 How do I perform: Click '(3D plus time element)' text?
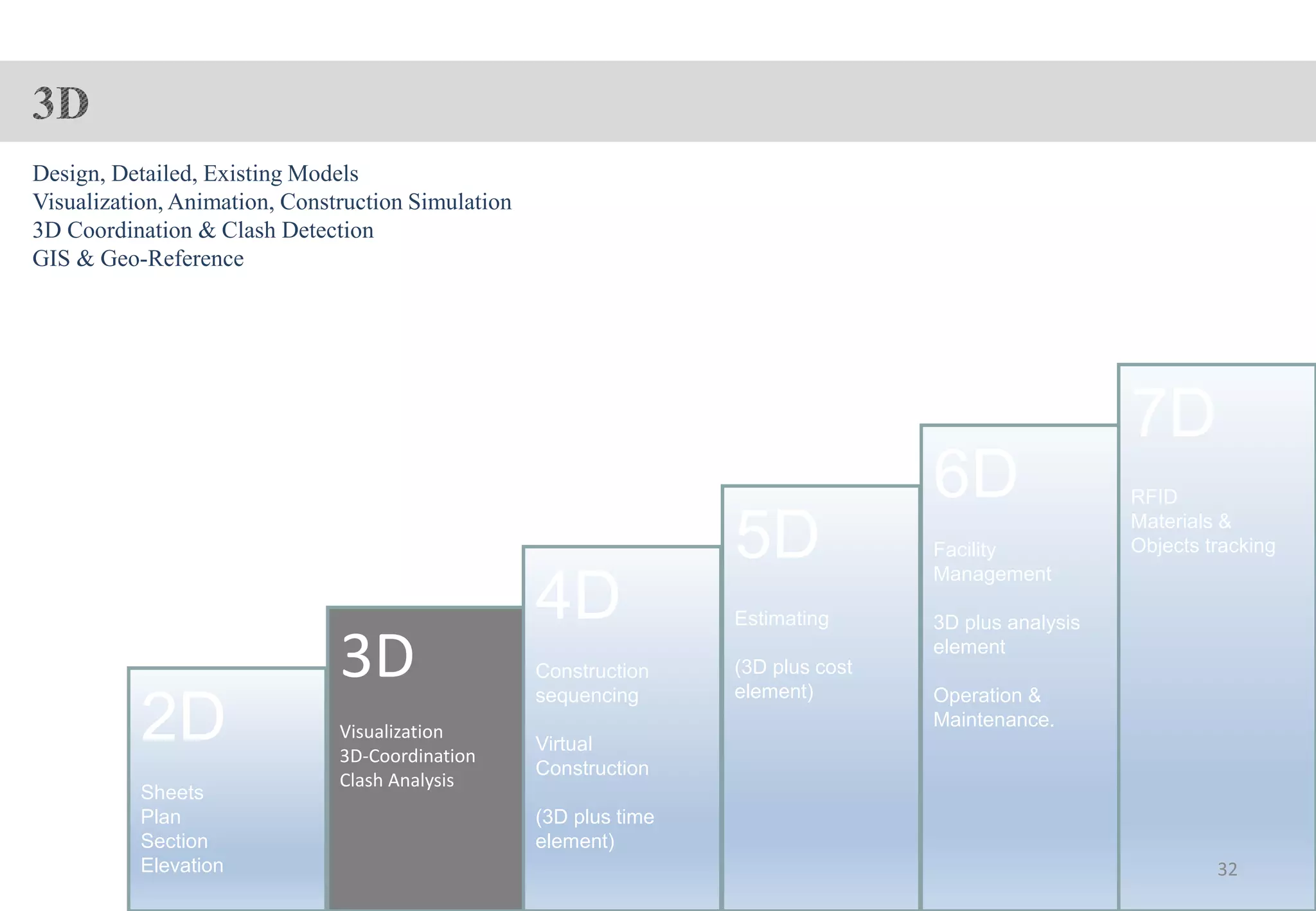594,829
